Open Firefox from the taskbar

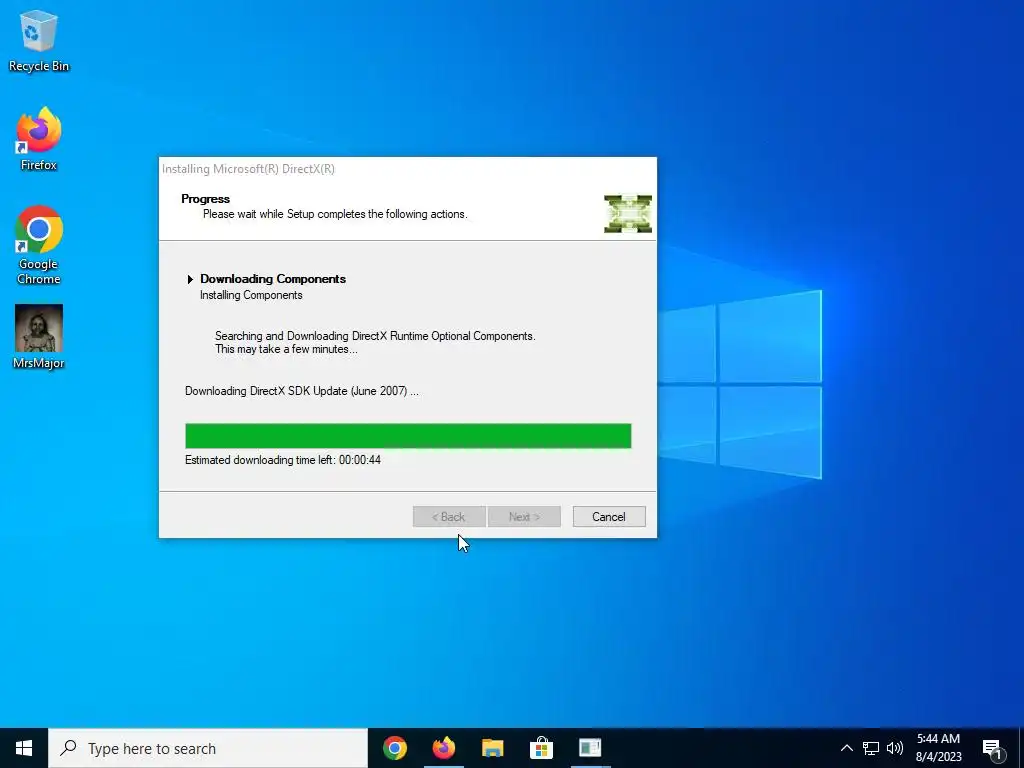[x=444, y=748]
